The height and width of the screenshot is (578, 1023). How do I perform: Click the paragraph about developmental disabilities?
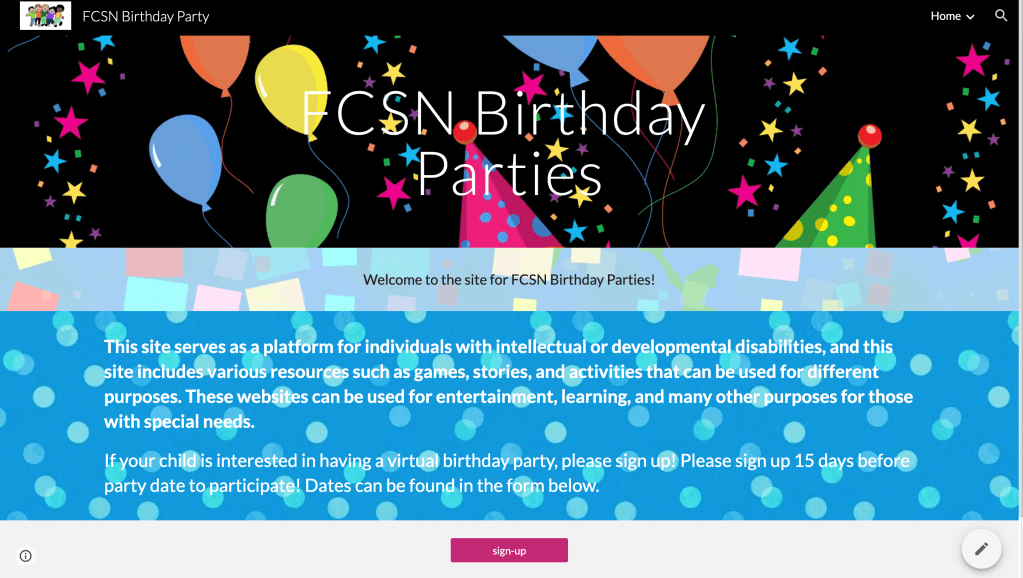point(508,384)
